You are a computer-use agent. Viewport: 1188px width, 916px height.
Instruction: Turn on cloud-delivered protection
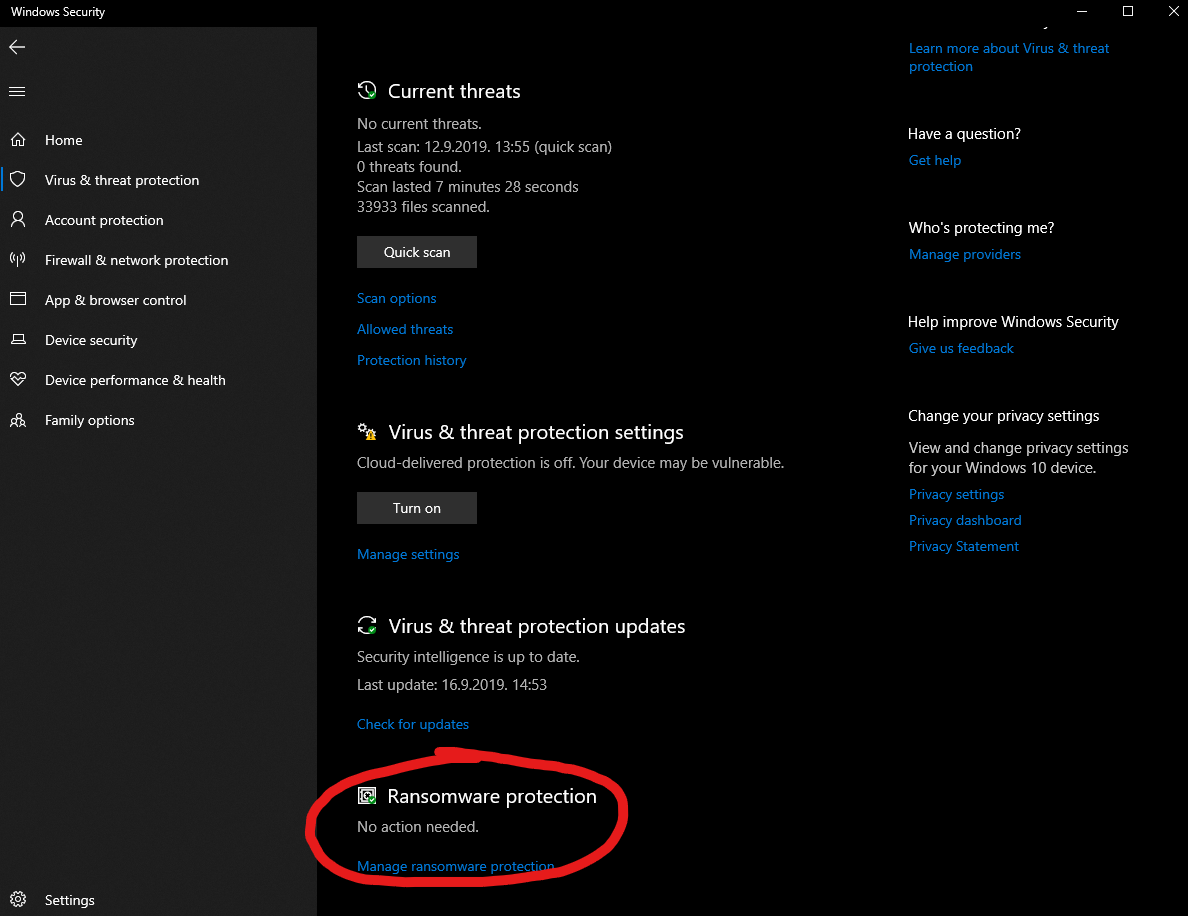tap(416, 507)
